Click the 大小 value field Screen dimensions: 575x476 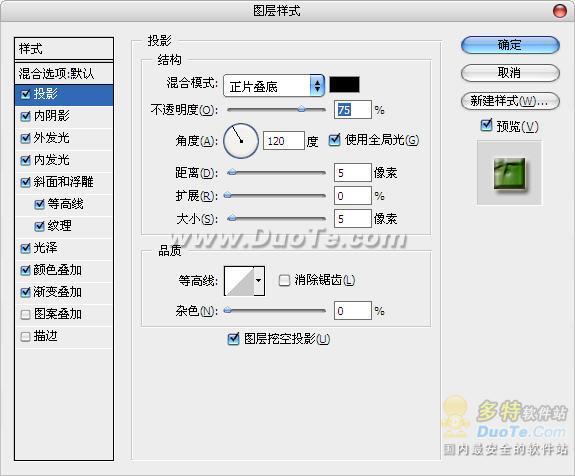353,219
